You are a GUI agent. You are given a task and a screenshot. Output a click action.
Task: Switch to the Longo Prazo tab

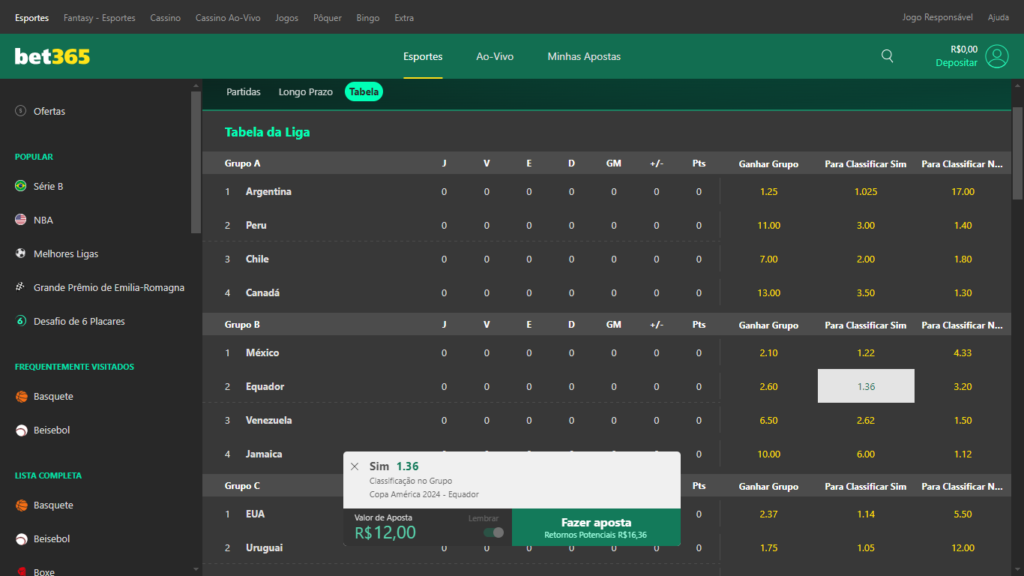click(x=306, y=92)
